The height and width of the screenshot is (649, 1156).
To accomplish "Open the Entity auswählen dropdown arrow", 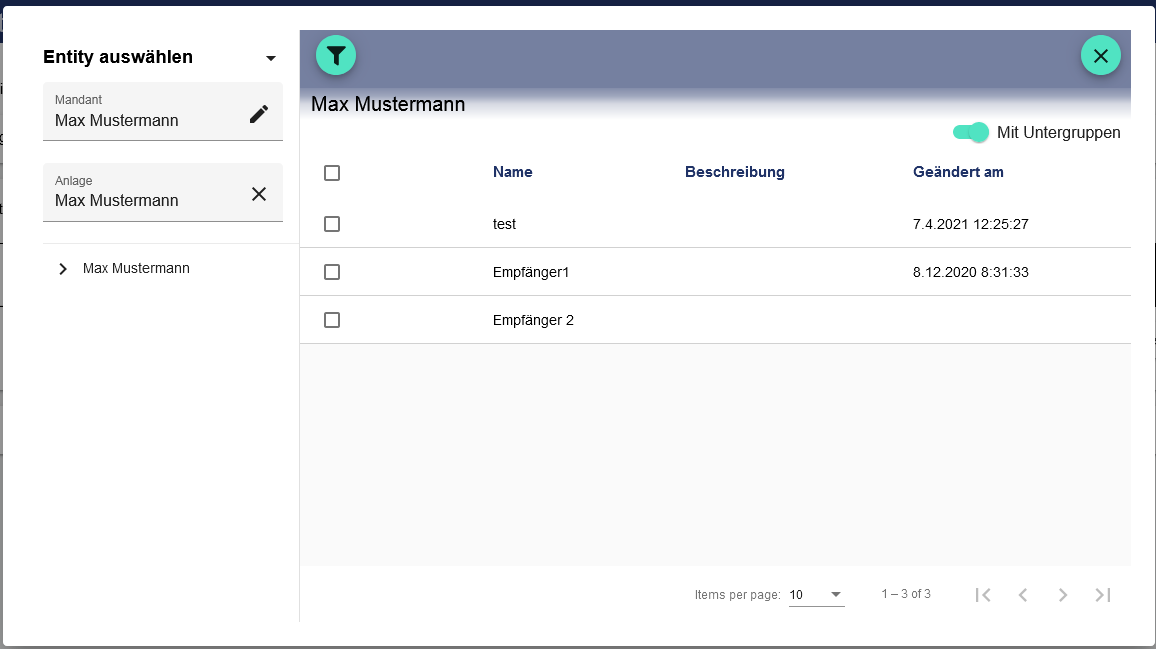I will point(270,58).
